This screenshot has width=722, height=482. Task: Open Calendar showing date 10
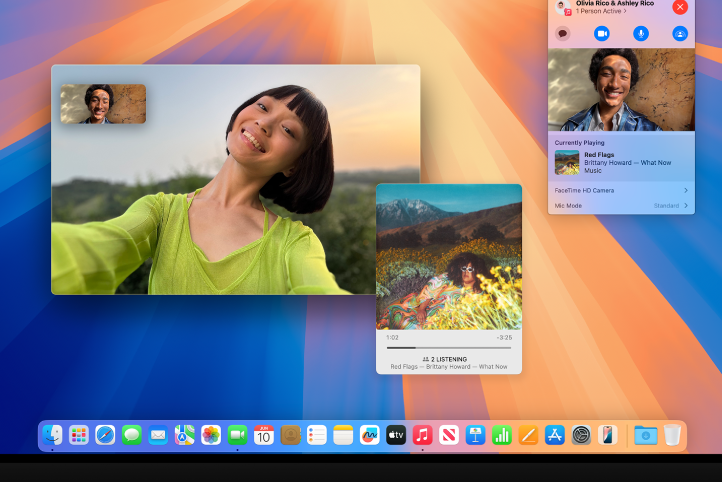click(264, 435)
